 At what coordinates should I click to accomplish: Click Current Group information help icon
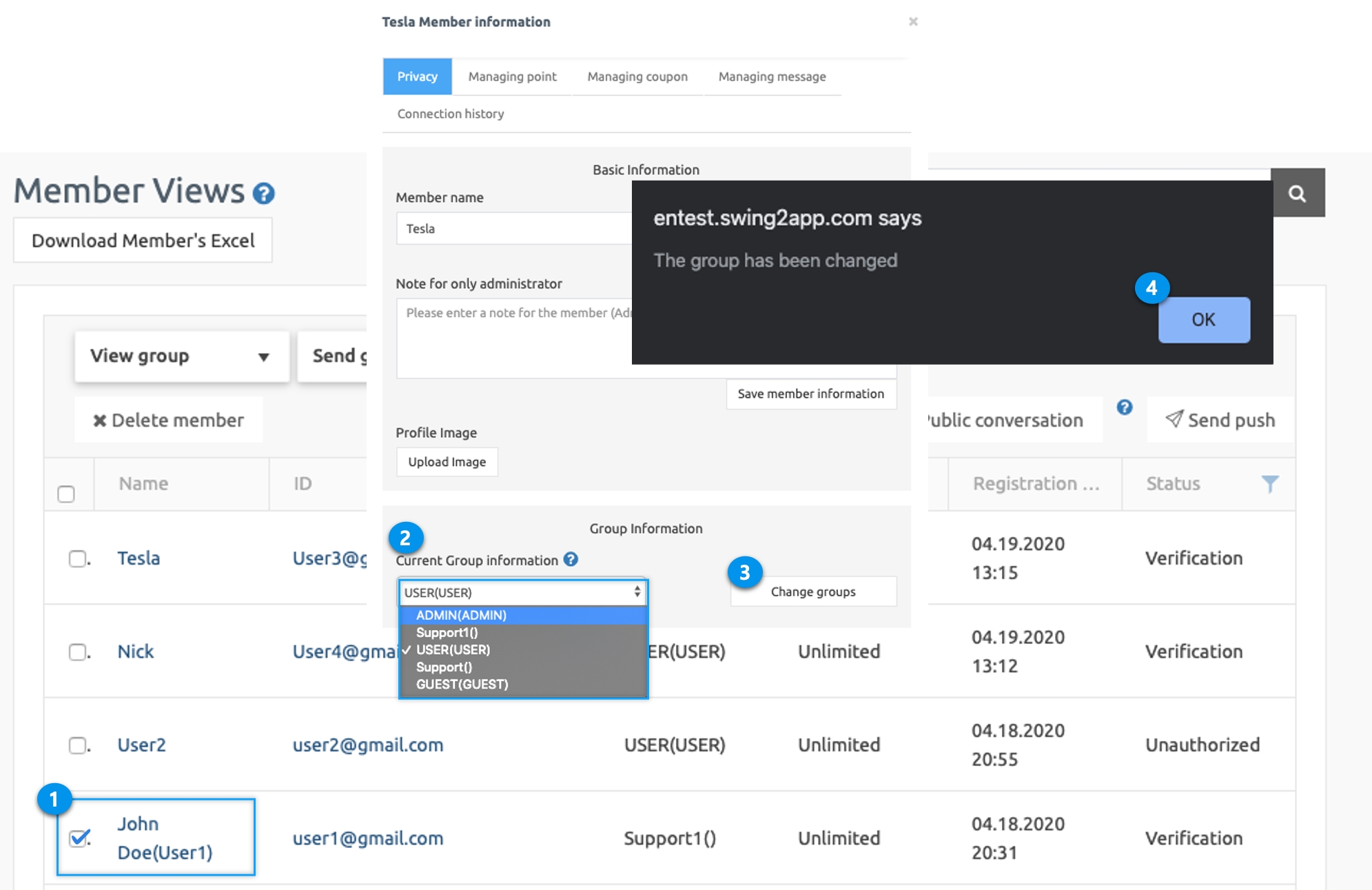point(571,559)
